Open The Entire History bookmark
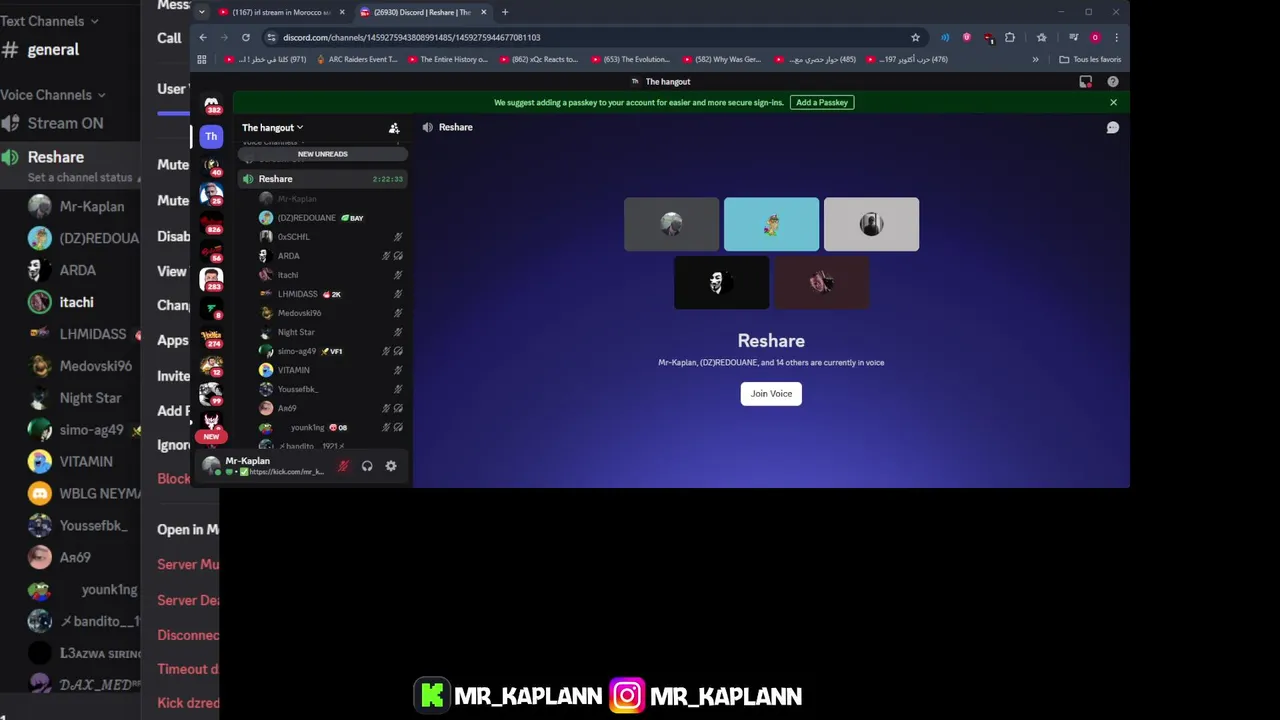Image resolution: width=1280 pixels, height=720 pixels. pyautogui.click(x=448, y=59)
